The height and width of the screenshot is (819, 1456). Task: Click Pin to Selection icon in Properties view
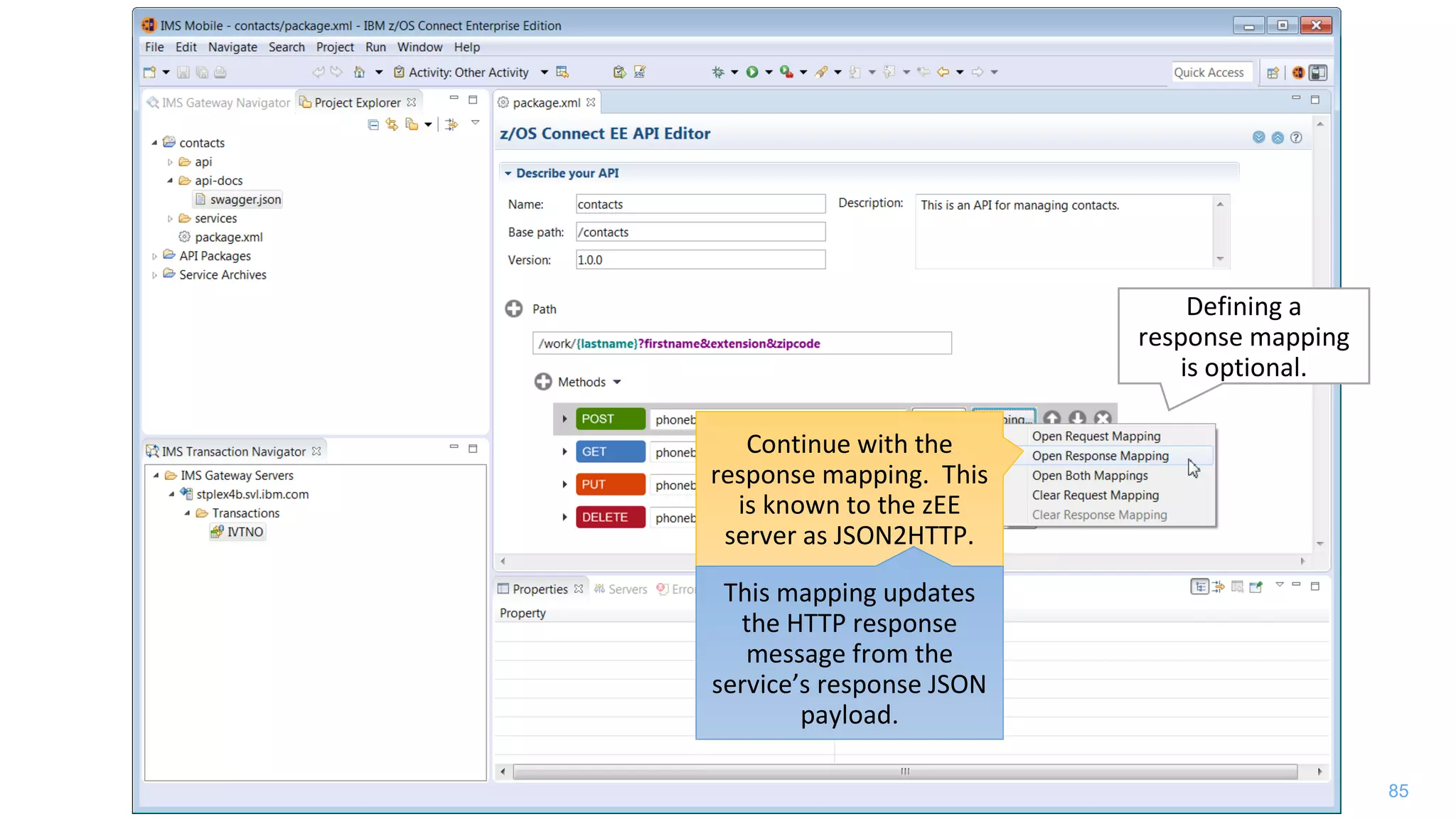pyautogui.click(x=1256, y=587)
